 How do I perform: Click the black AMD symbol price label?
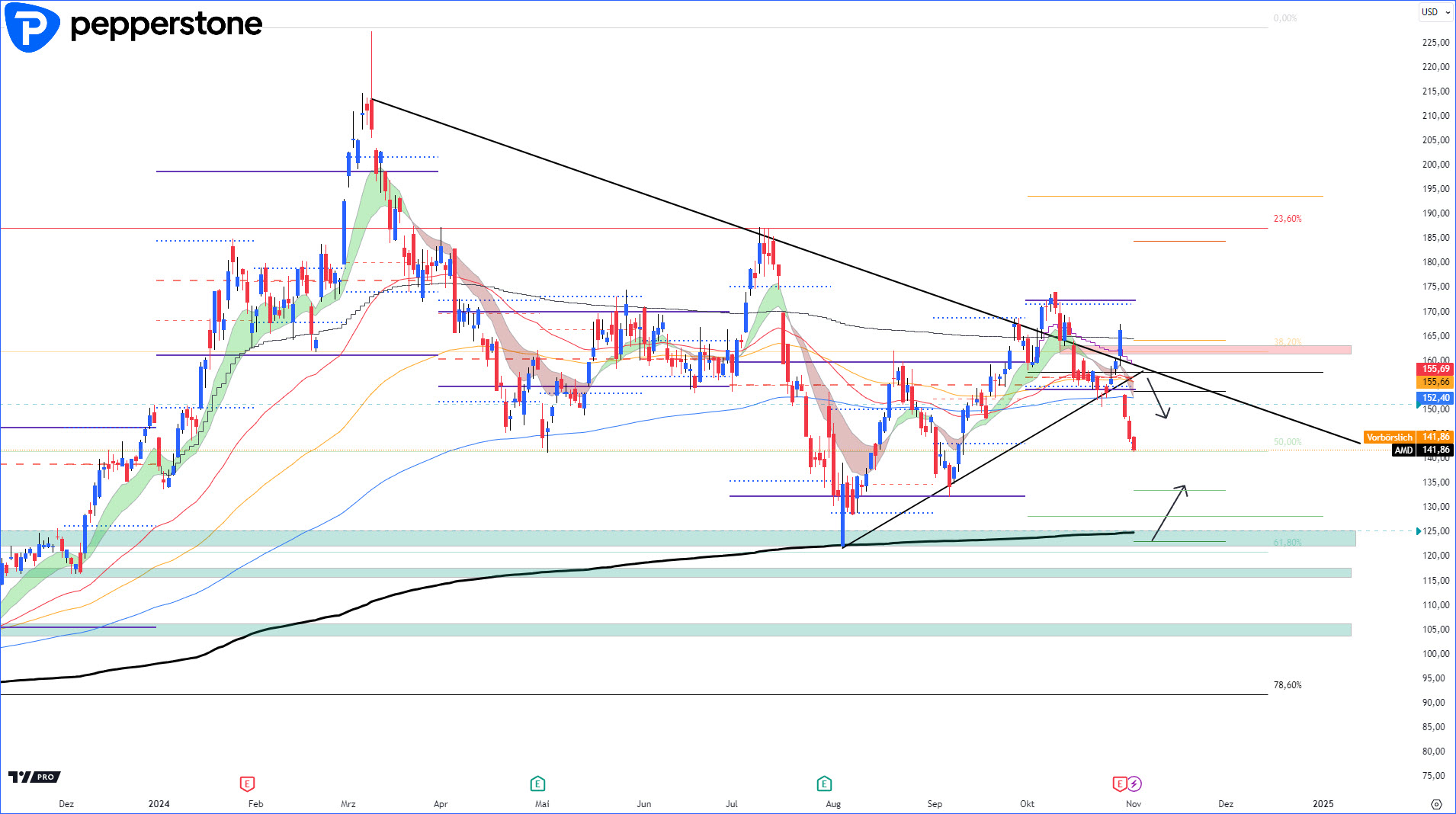1403,450
